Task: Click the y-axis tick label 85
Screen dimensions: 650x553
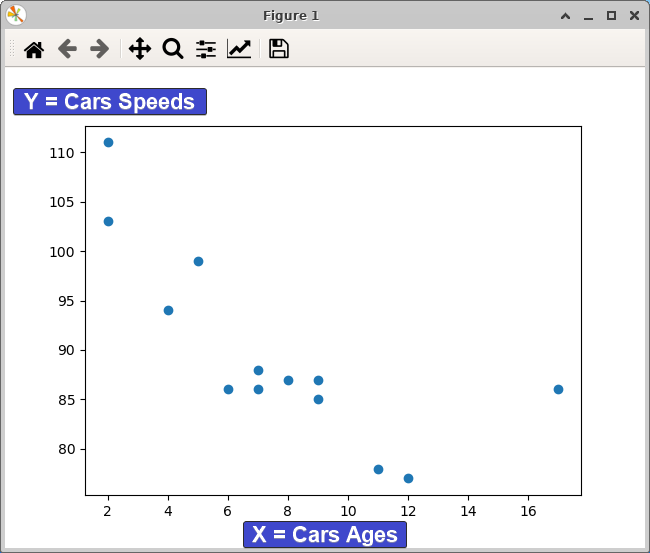Action: point(66,400)
